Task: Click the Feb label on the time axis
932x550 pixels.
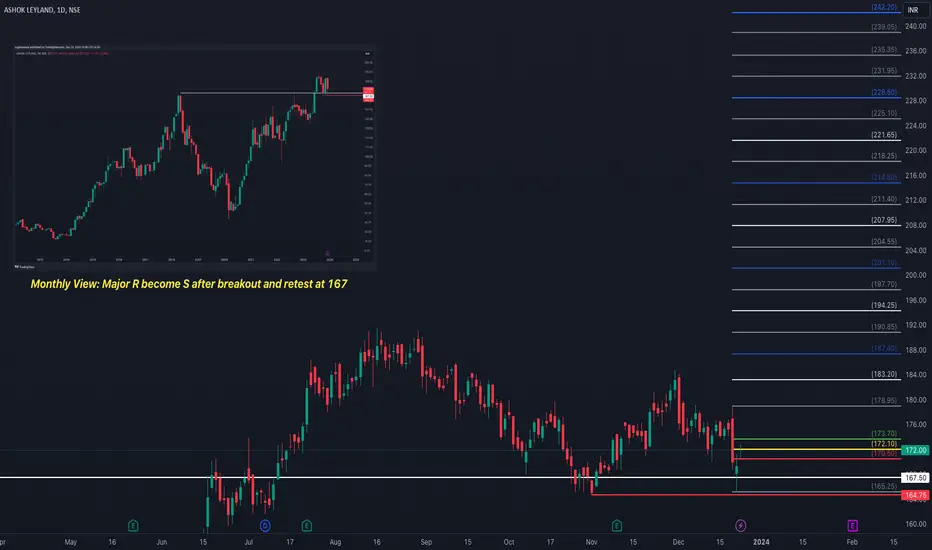Action: pyautogui.click(x=852, y=542)
